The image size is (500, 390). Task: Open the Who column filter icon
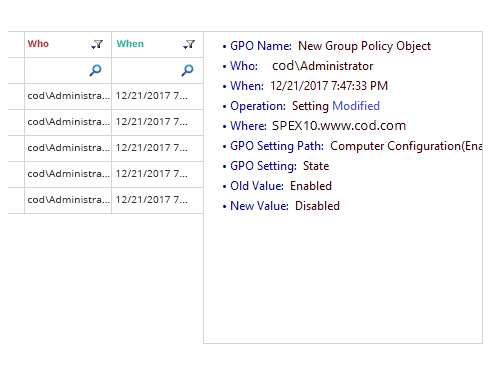coord(97,44)
